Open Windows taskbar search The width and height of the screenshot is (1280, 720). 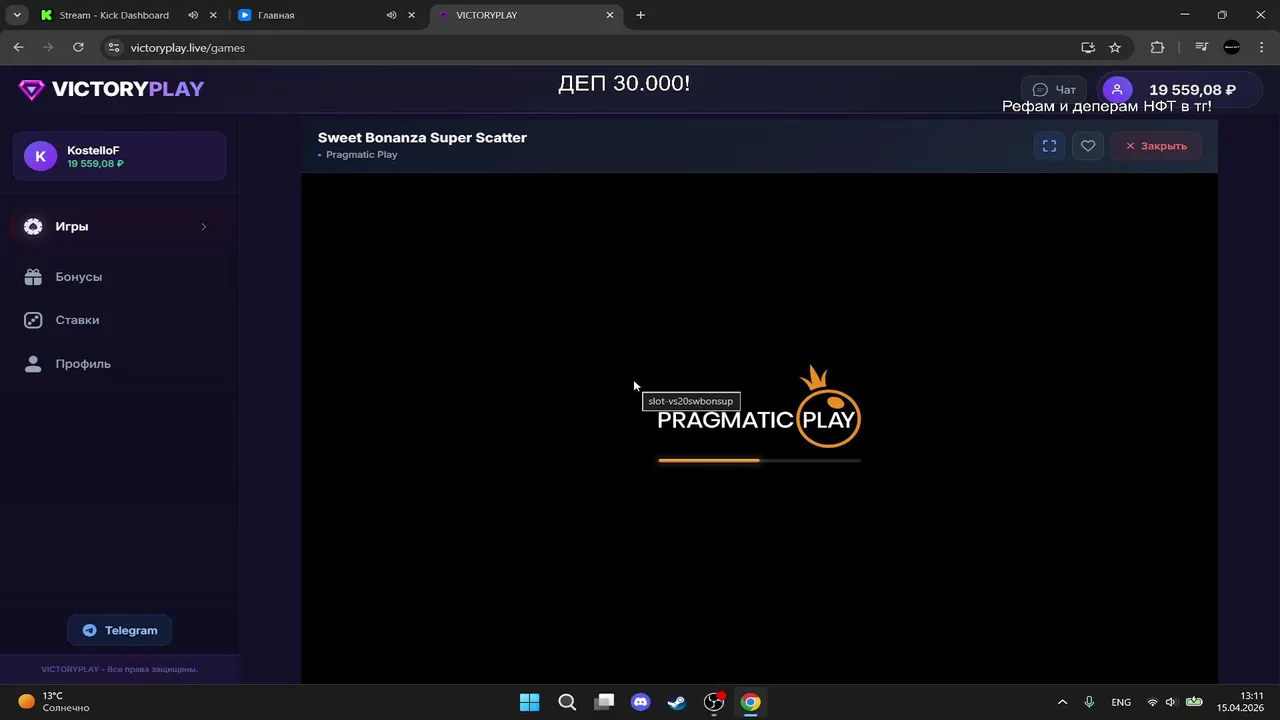point(567,702)
